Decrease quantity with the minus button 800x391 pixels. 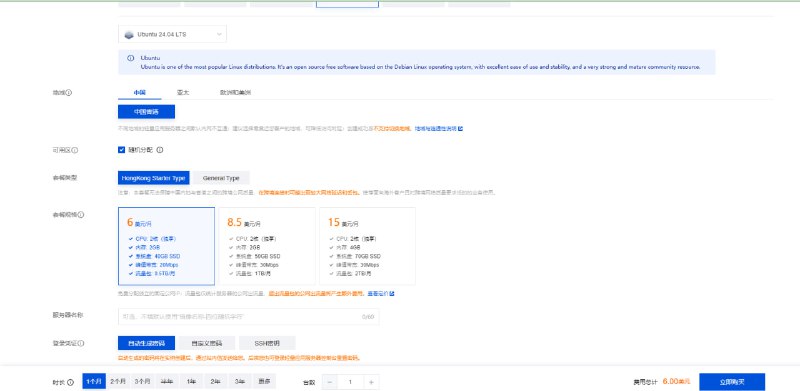click(330, 382)
